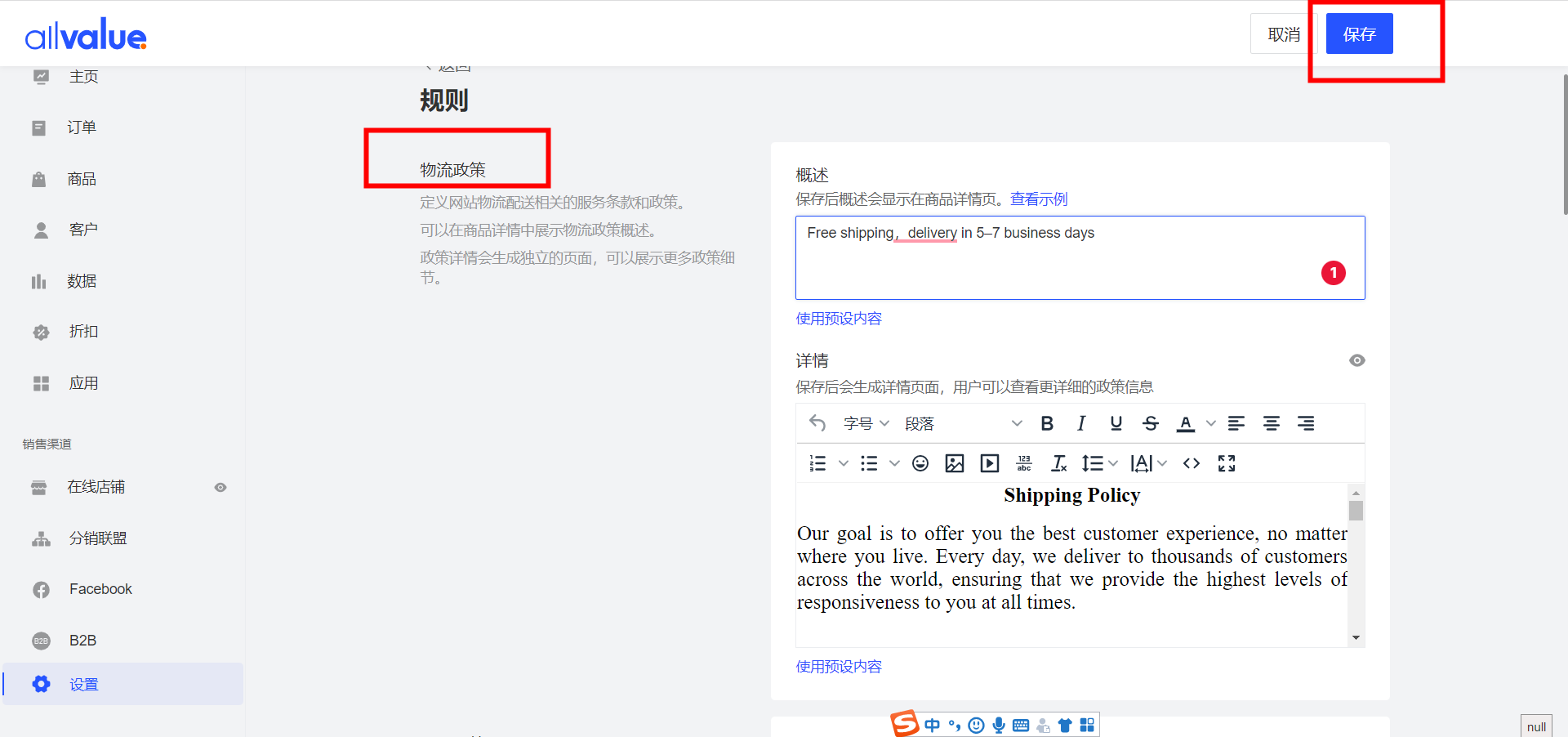Switch editor to fullscreen mode
The width and height of the screenshot is (1568, 737).
click(1227, 464)
